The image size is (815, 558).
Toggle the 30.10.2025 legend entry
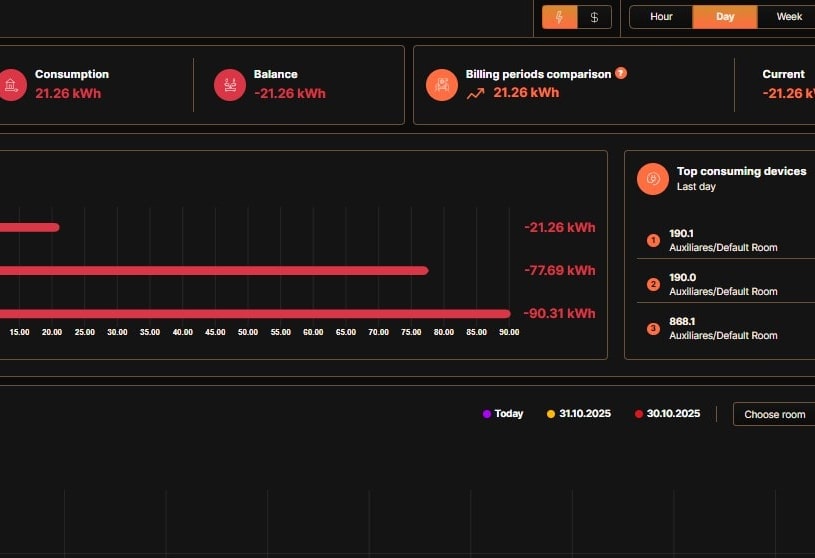point(667,414)
